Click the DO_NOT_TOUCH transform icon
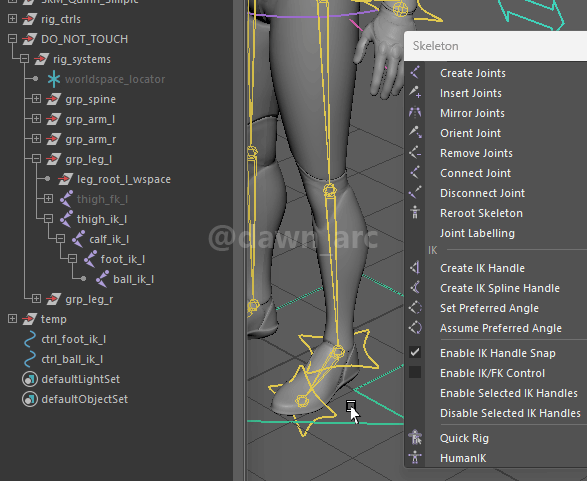This screenshot has width=587, height=481. 30,39
